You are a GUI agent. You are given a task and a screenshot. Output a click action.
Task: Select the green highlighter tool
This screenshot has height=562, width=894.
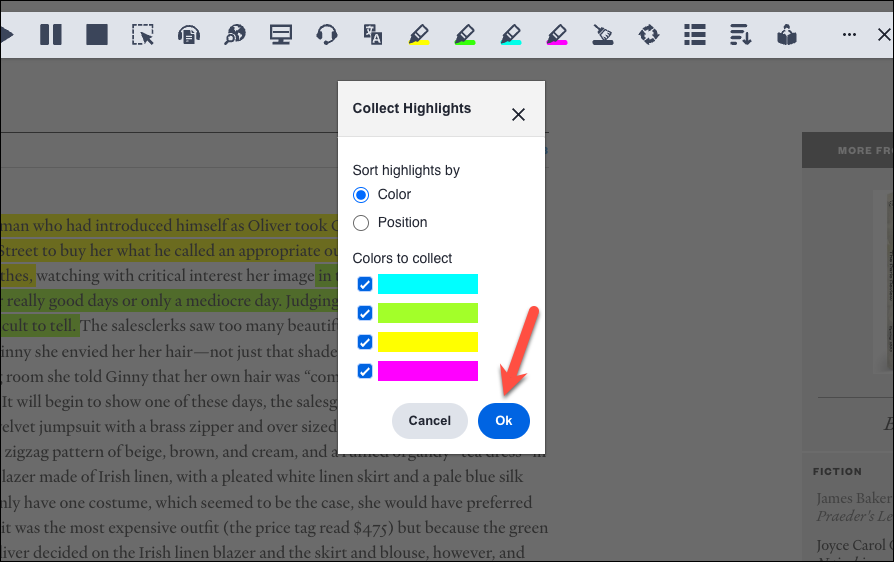(465, 35)
